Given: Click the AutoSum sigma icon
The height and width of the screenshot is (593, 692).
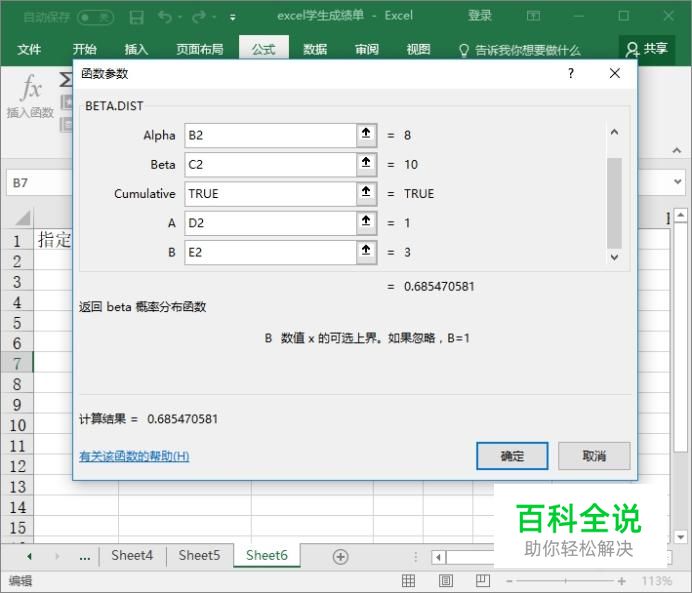Looking at the screenshot, I should click(x=65, y=79).
